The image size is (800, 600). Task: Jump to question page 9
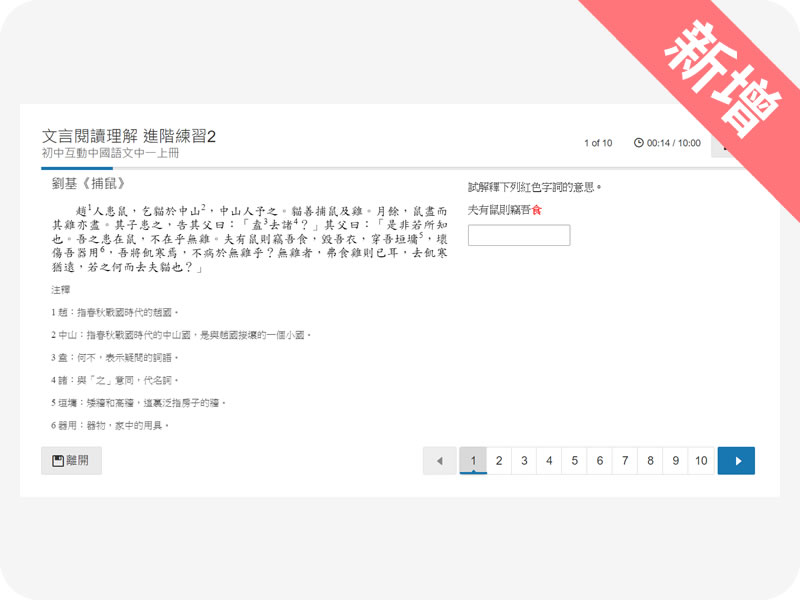tap(676, 461)
